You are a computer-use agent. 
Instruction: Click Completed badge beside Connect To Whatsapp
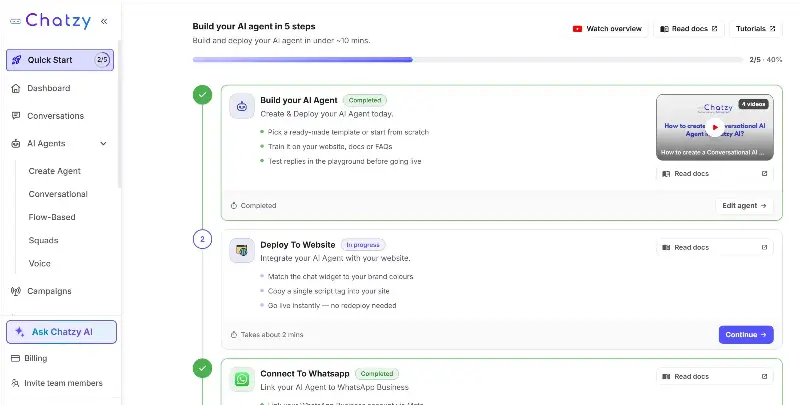click(377, 374)
